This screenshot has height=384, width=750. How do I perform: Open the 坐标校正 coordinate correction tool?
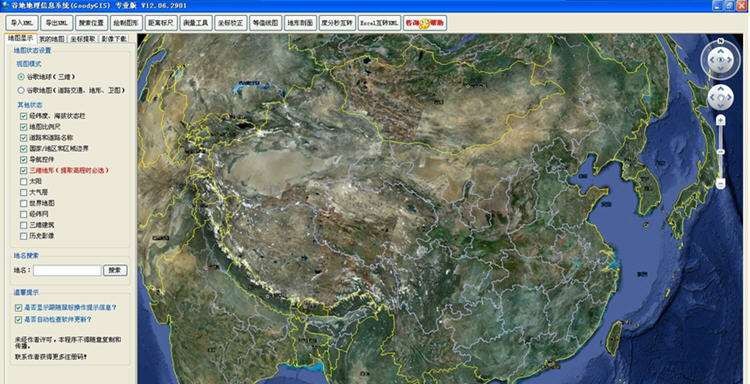coord(231,22)
